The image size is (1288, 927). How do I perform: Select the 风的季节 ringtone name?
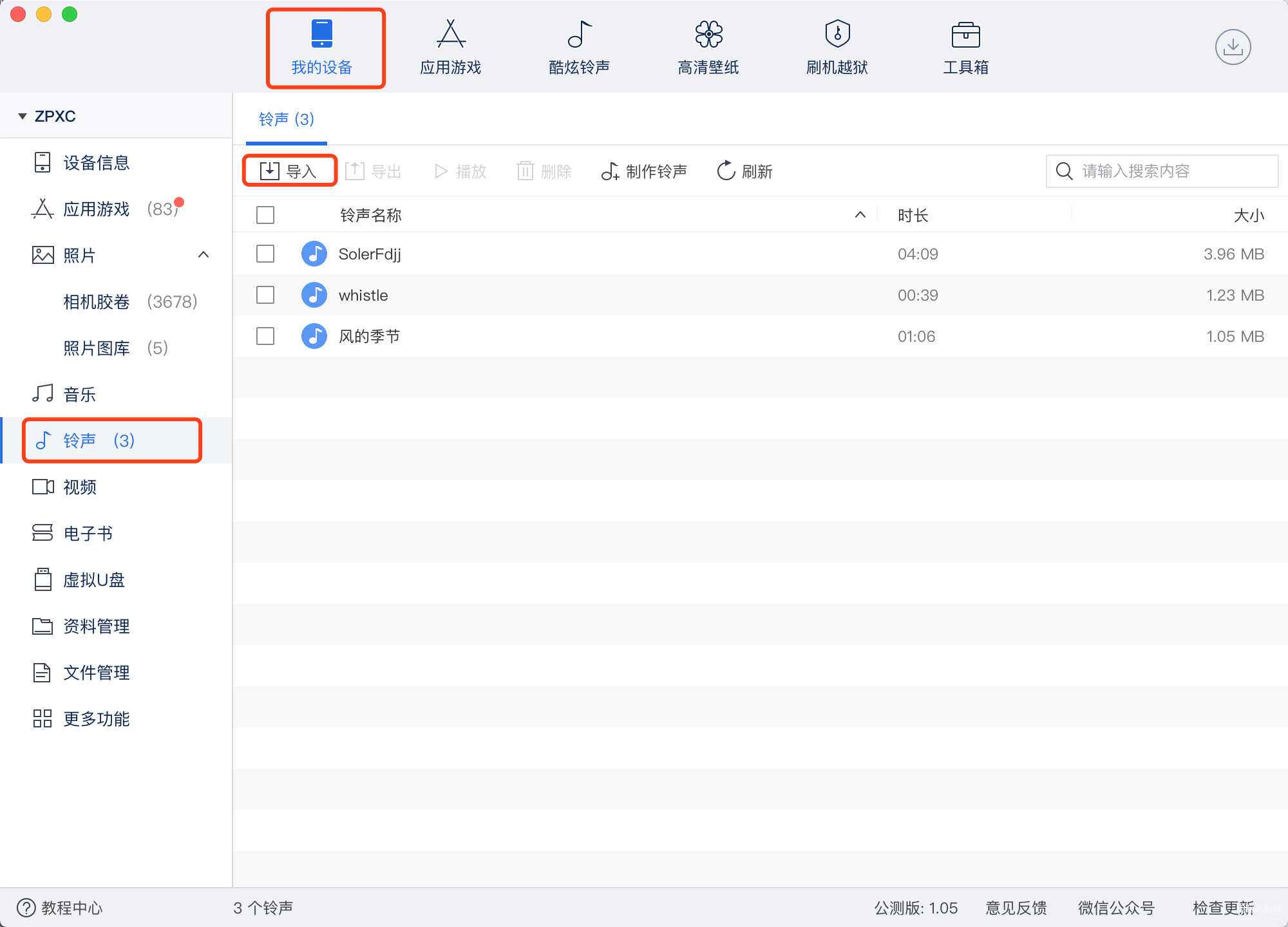(x=370, y=336)
